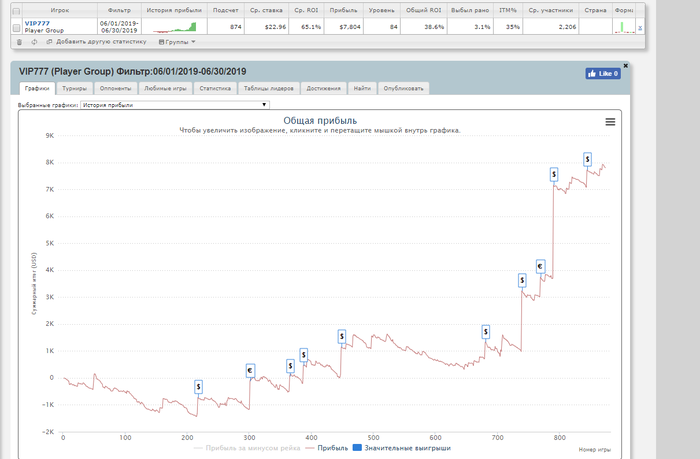Click the refresh icon next to the trash
Screen dimensions: 700x459
[34, 42]
